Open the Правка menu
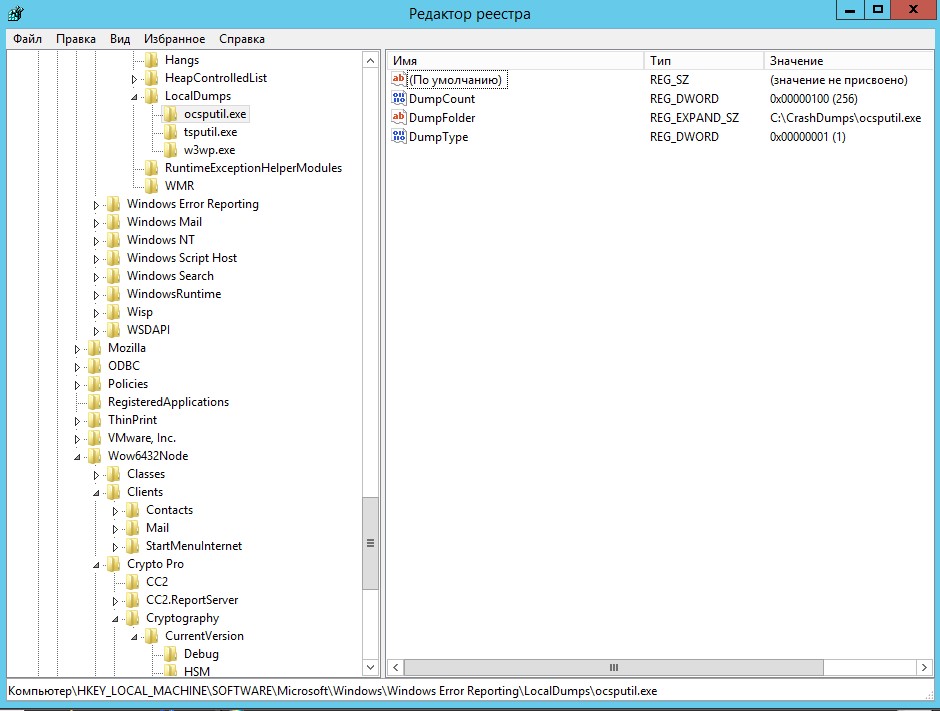 76,39
